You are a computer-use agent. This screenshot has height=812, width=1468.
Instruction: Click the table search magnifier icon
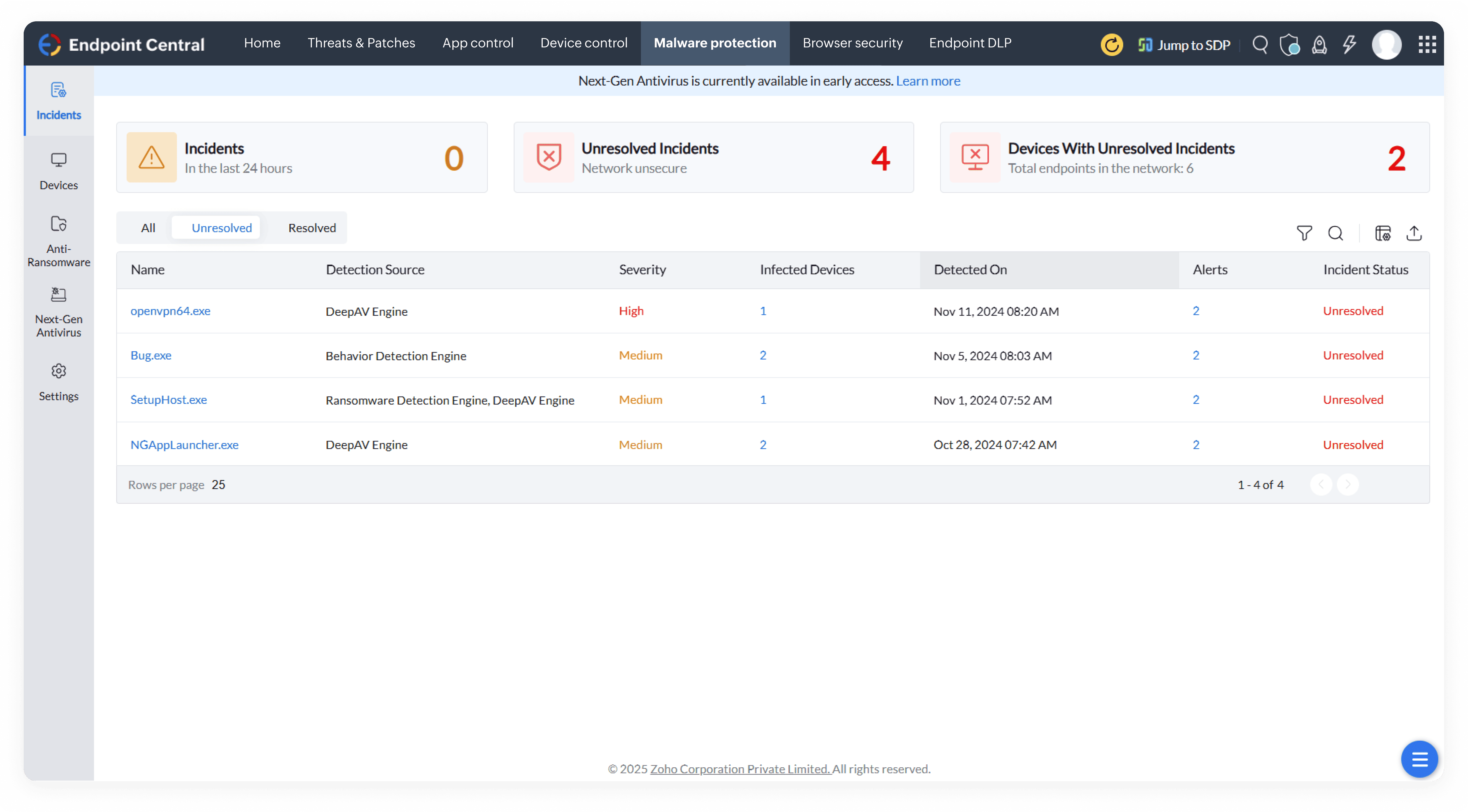point(1335,233)
